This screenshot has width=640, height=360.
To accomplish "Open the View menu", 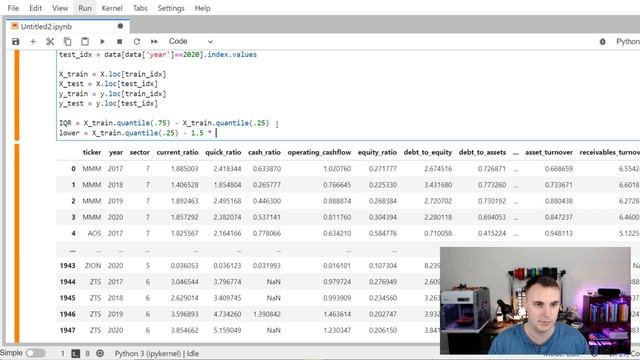I will pos(60,8).
